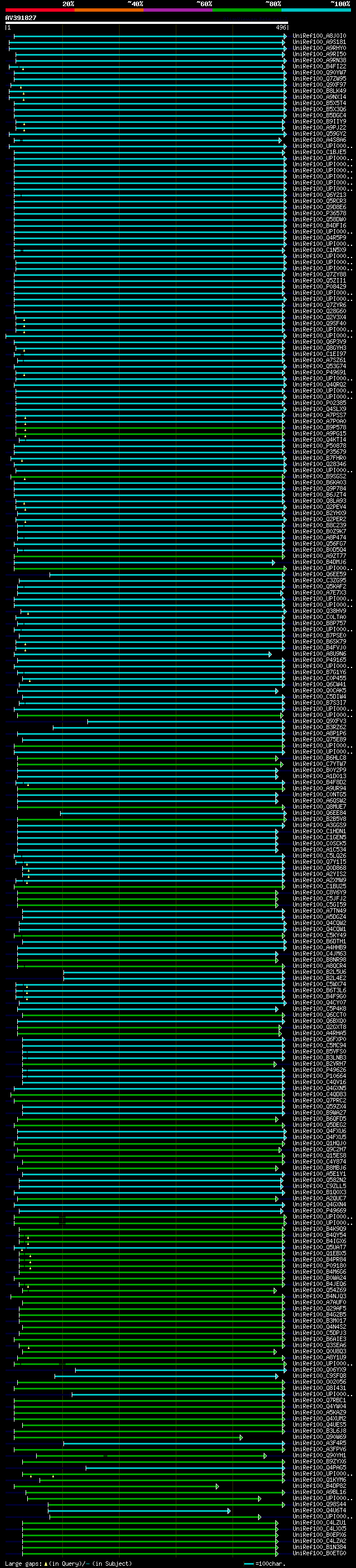This screenshot has height=1568, width=356.
Task: Click UniRef100_C8V6Y9 hit
Action: [x=319, y=893]
